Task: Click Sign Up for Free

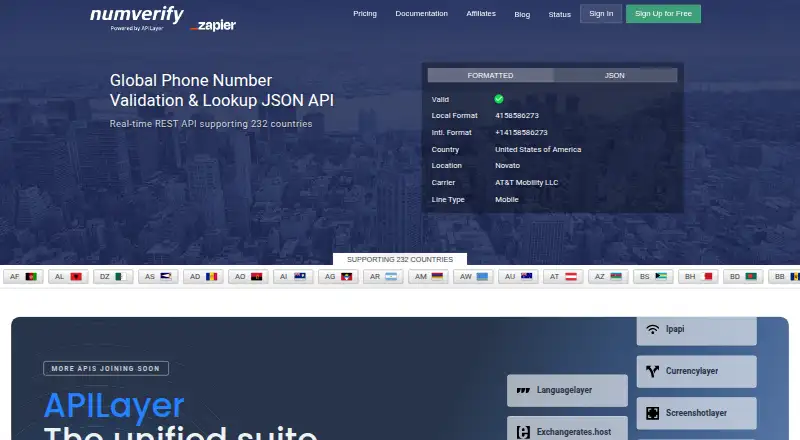Action: pyautogui.click(x=663, y=14)
